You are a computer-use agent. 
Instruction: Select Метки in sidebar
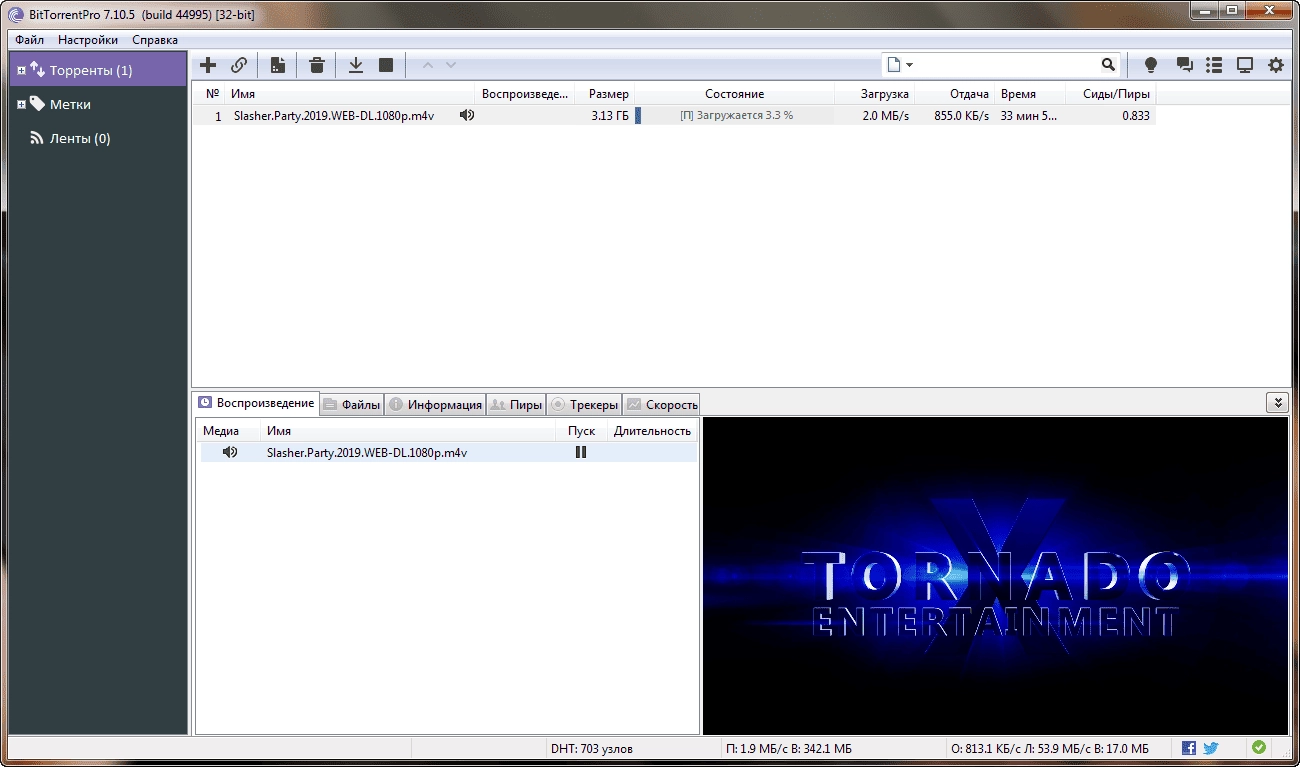[x=70, y=105]
